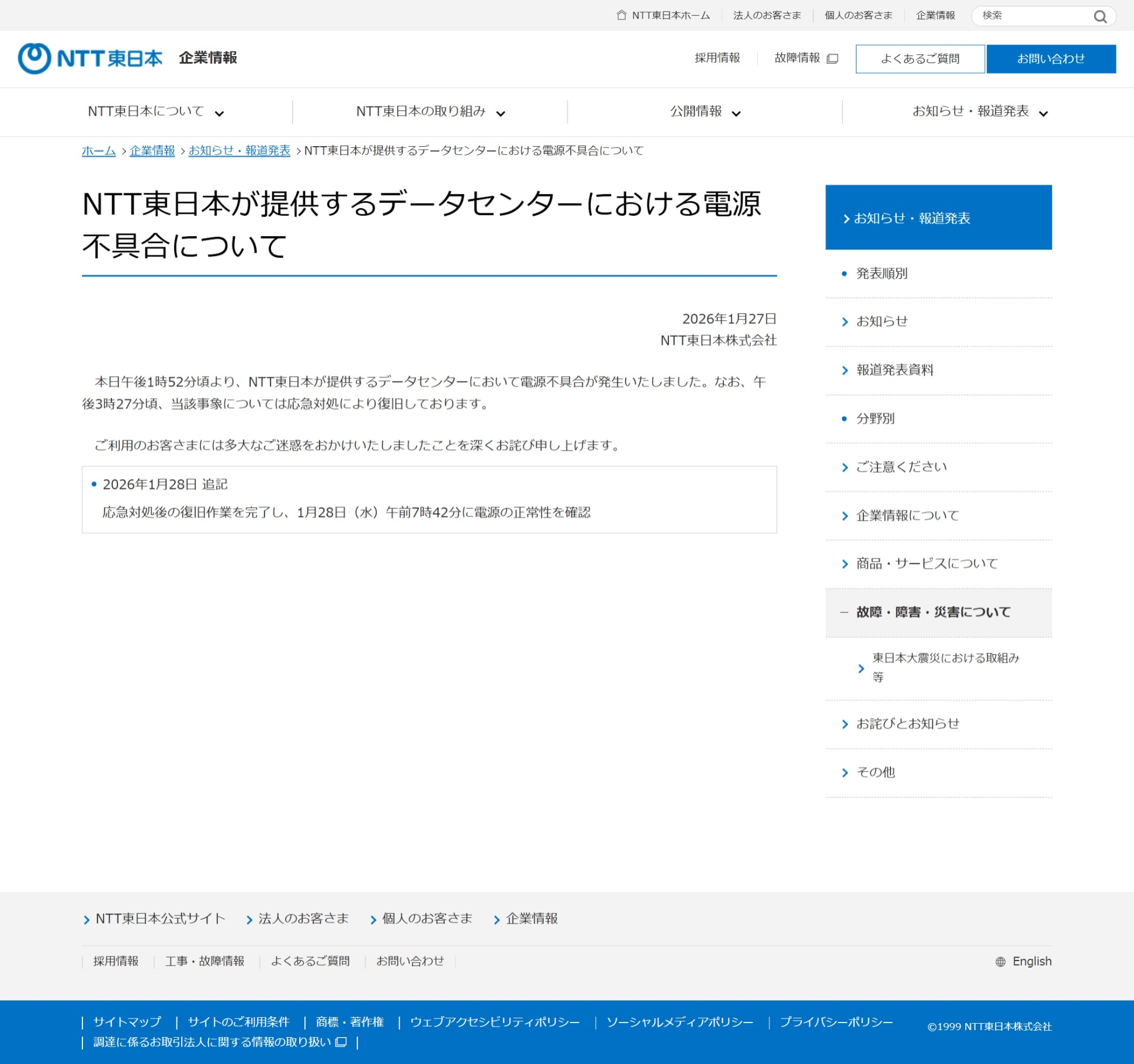Viewport: 1134px width, 1064px height.
Task: Open the 採用情報 header link
Action: [x=717, y=58]
